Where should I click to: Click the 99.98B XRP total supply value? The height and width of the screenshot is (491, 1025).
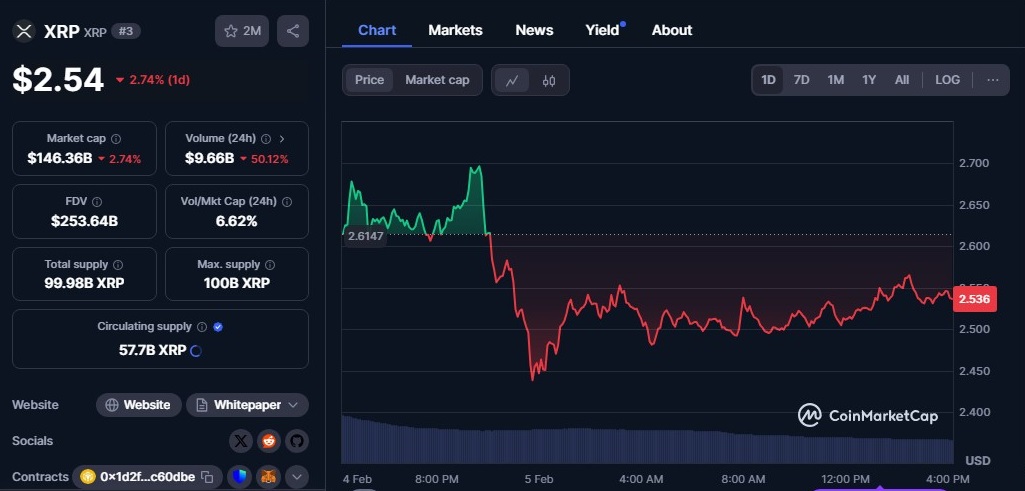(x=84, y=283)
